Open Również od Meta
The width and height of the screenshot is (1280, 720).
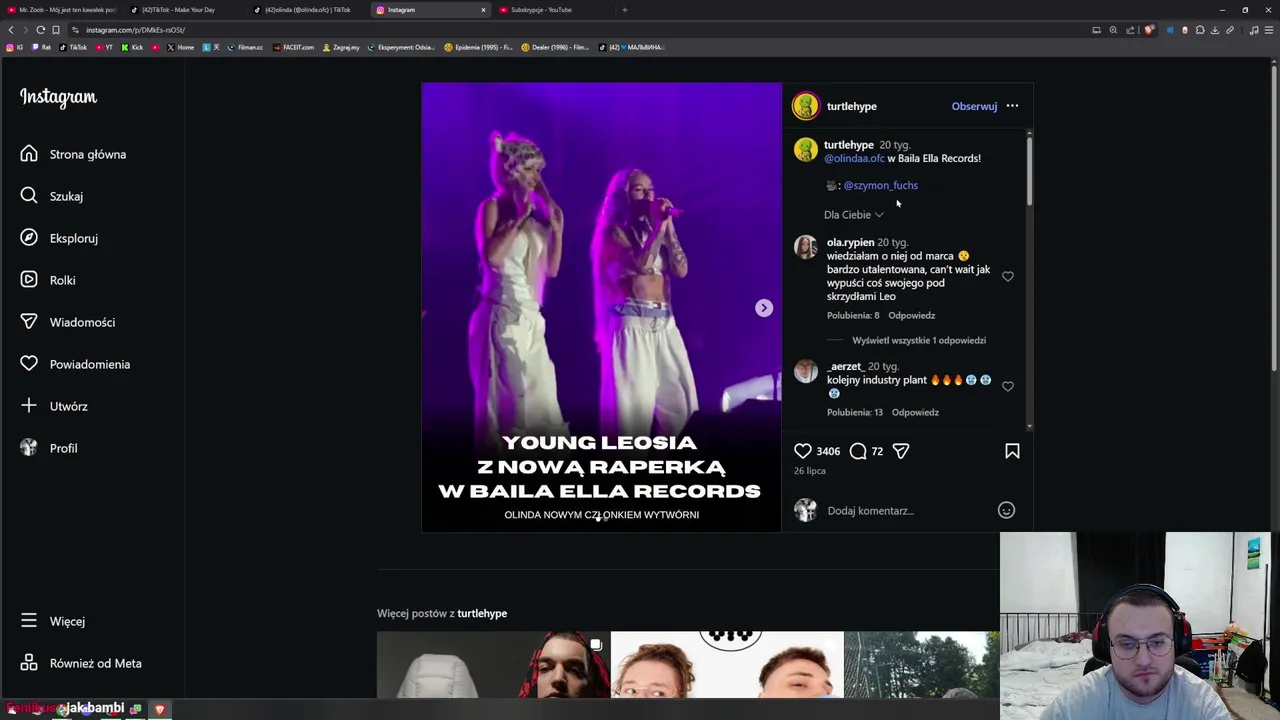(81, 663)
